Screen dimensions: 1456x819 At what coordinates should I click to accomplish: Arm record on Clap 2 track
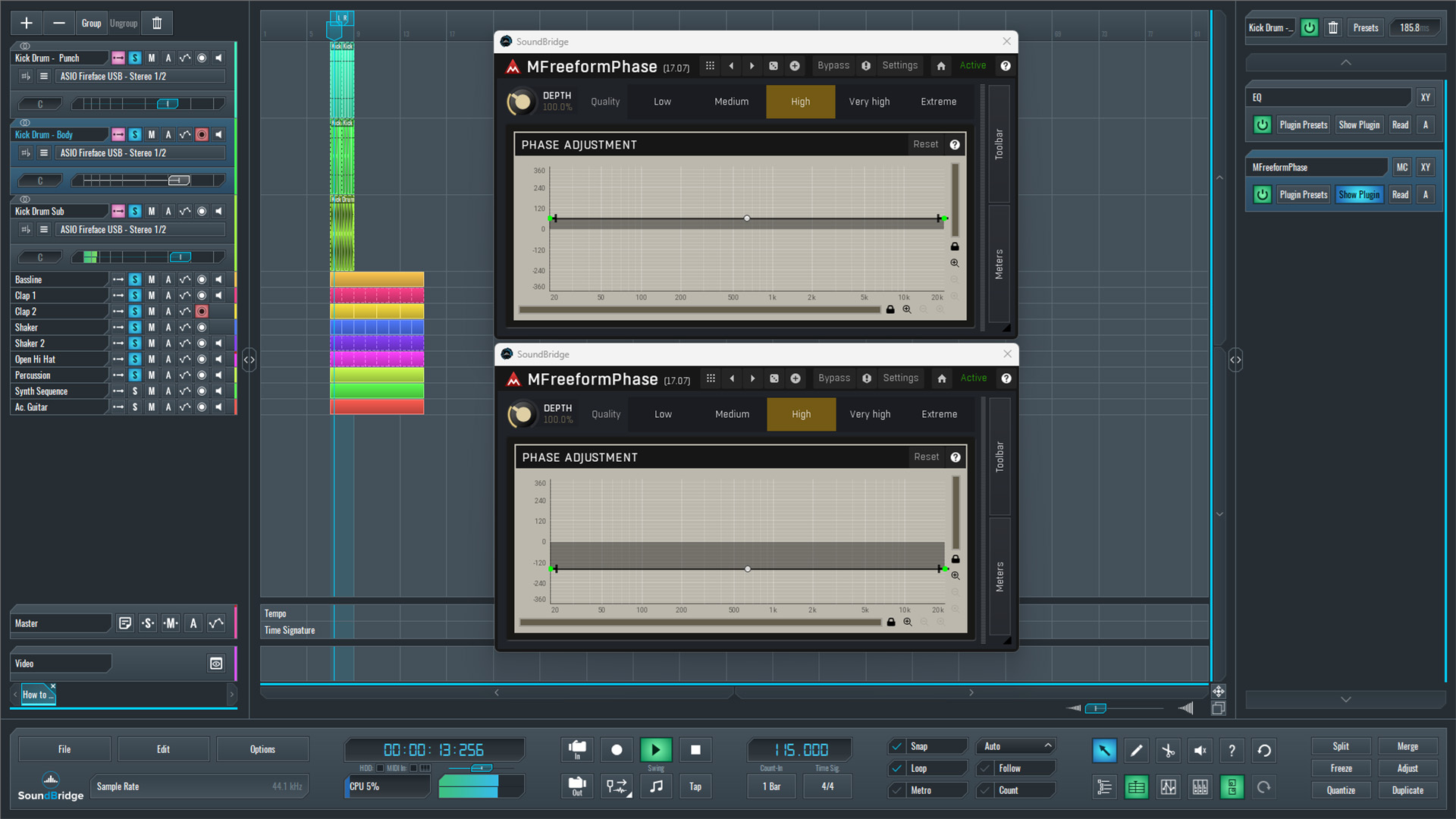click(202, 312)
